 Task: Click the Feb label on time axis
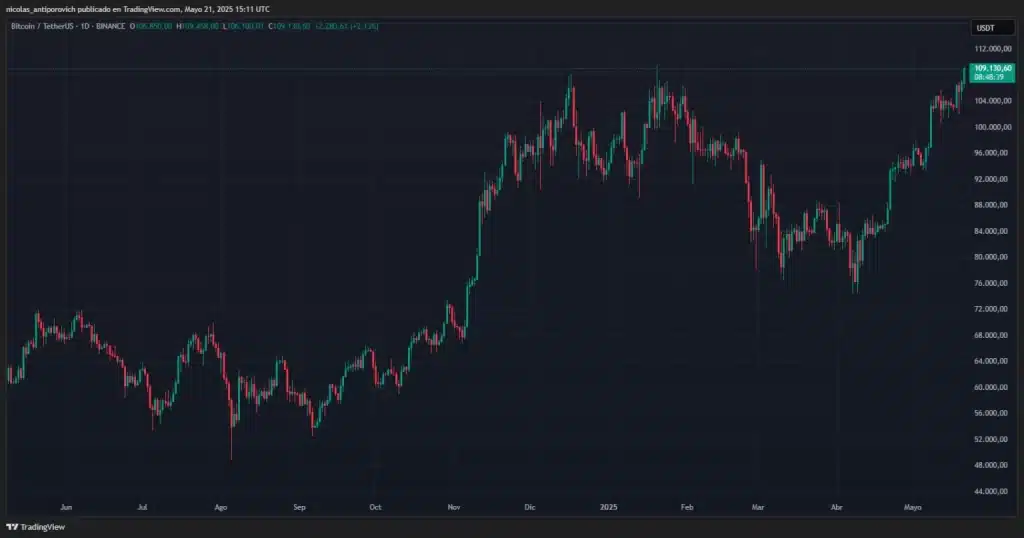tap(687, 507)
